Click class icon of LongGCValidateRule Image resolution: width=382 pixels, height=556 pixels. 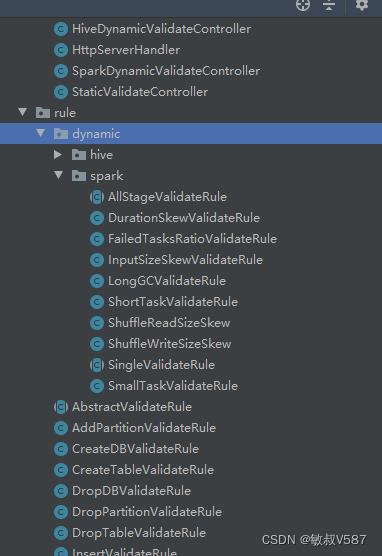pos(97,281)
